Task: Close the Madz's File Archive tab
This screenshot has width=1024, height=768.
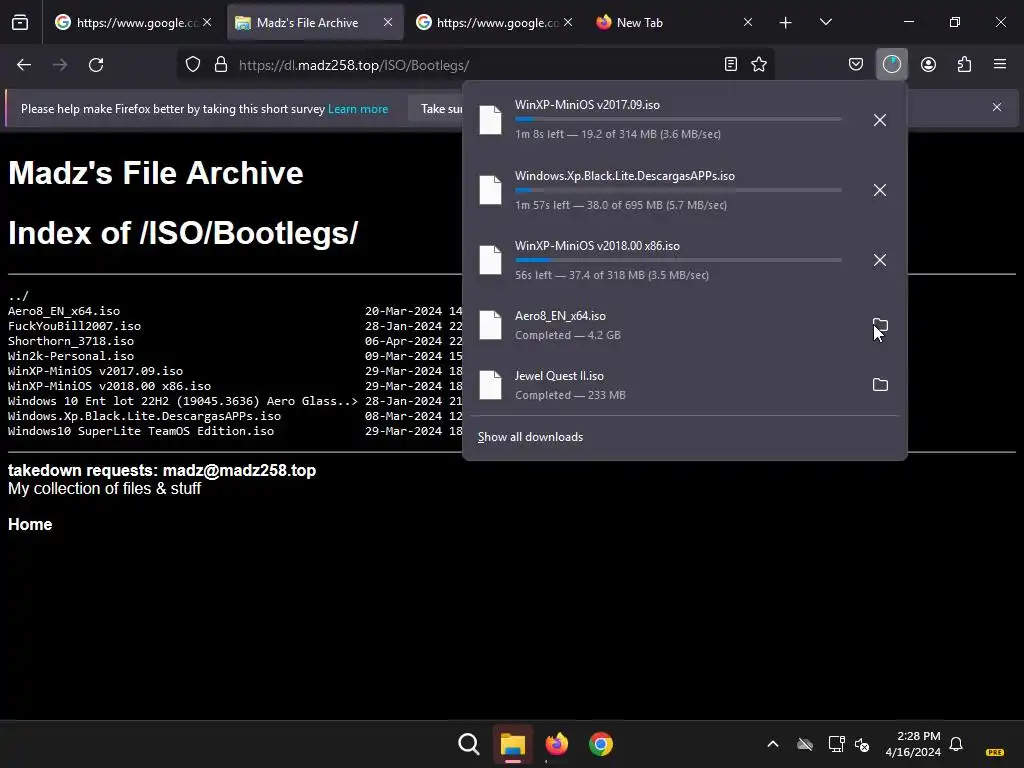Action: [x=388, y=22]
